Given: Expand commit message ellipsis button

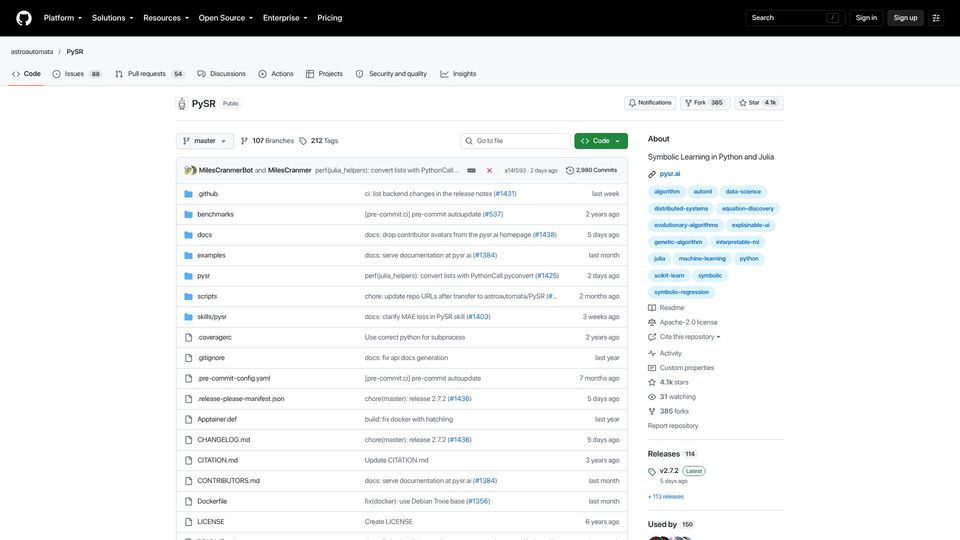Looking at the screenshot, I should pyautogui.click(x=471, y=170).
